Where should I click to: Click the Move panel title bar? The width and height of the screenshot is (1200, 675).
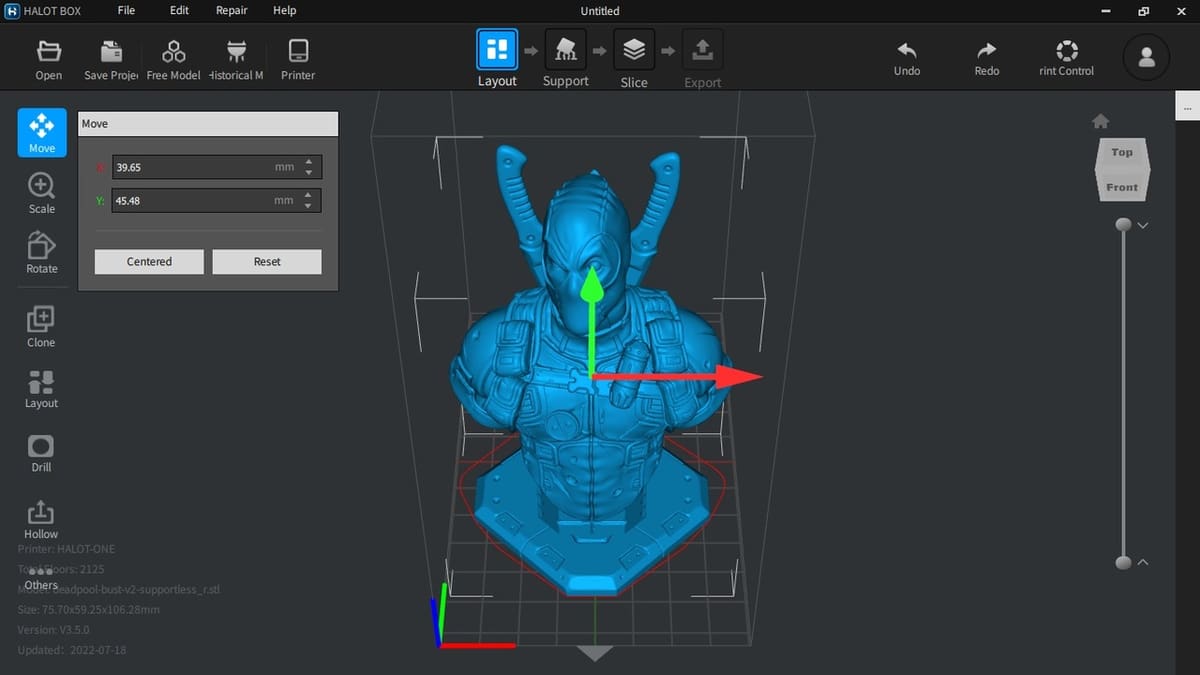click(x=208, y=124)
